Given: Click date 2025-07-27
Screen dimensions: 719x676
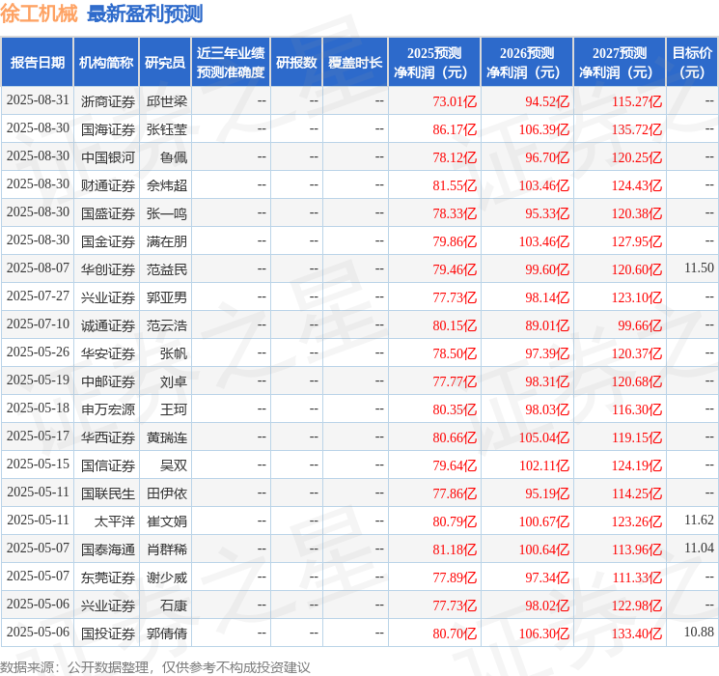Looking at the screenshot, I should (38, 296).
